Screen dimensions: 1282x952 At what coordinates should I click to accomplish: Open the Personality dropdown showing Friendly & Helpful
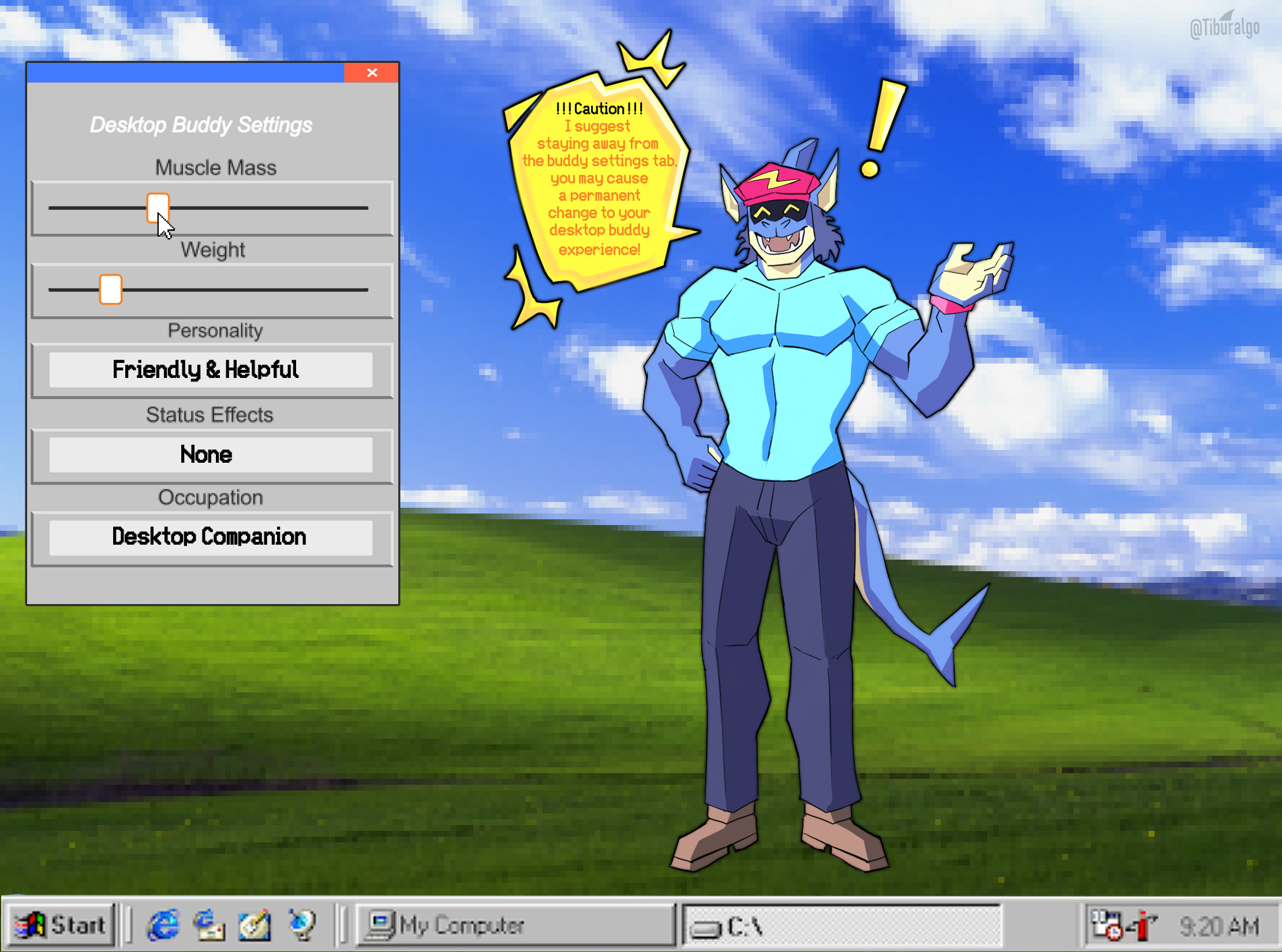(211, 370)
